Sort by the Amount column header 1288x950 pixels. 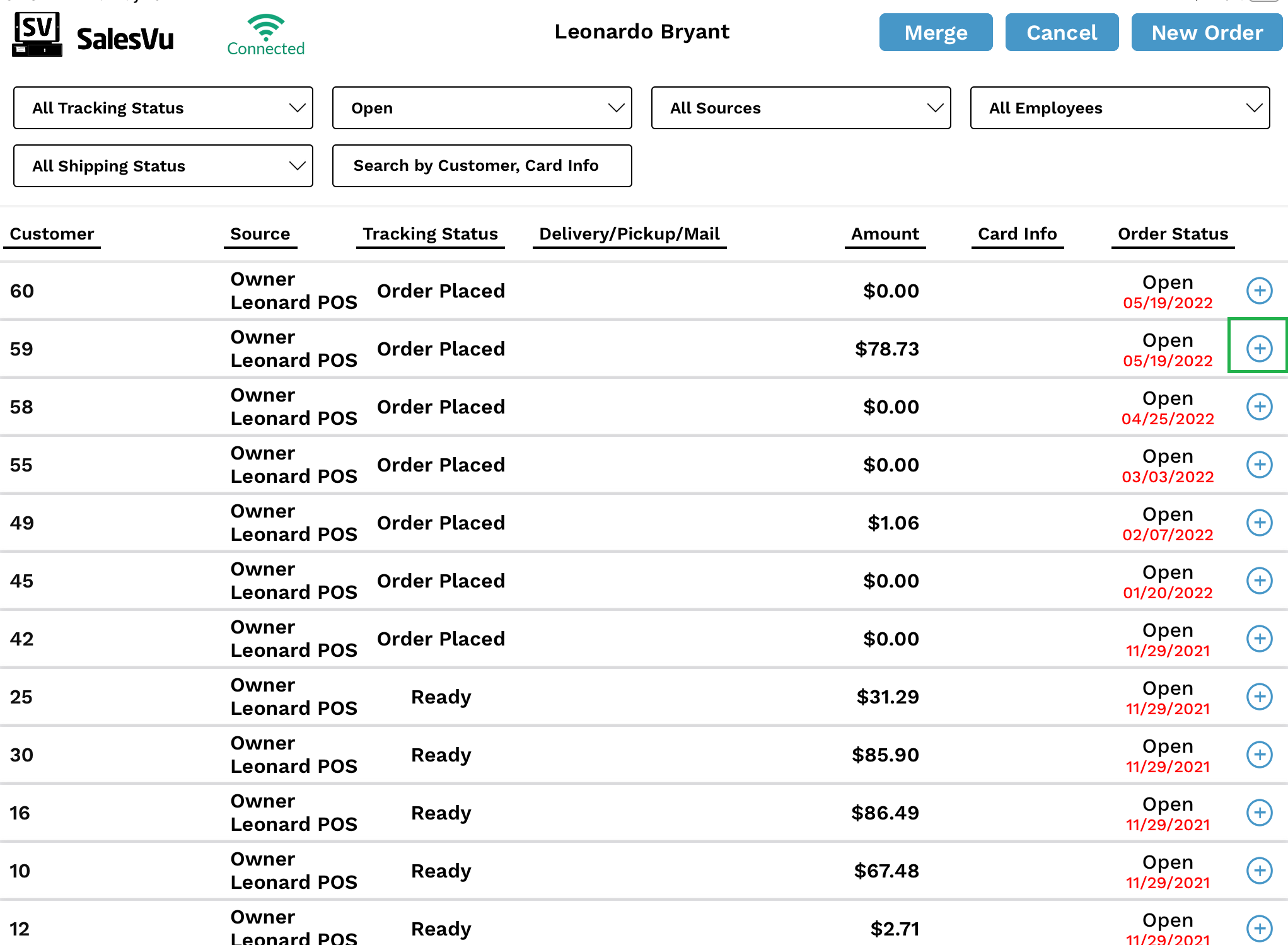[x=885, y=234]
